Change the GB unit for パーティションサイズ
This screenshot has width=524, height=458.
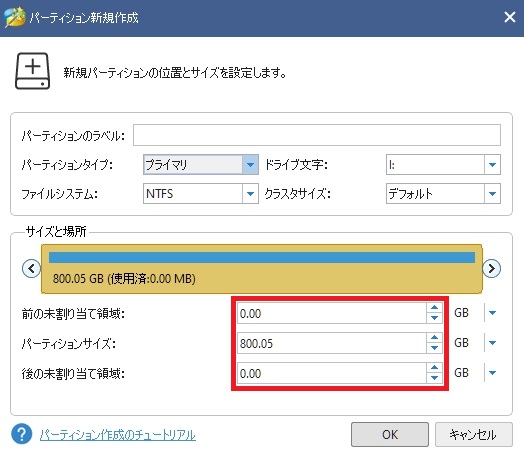pyautogui.click(x=492, y=343)
